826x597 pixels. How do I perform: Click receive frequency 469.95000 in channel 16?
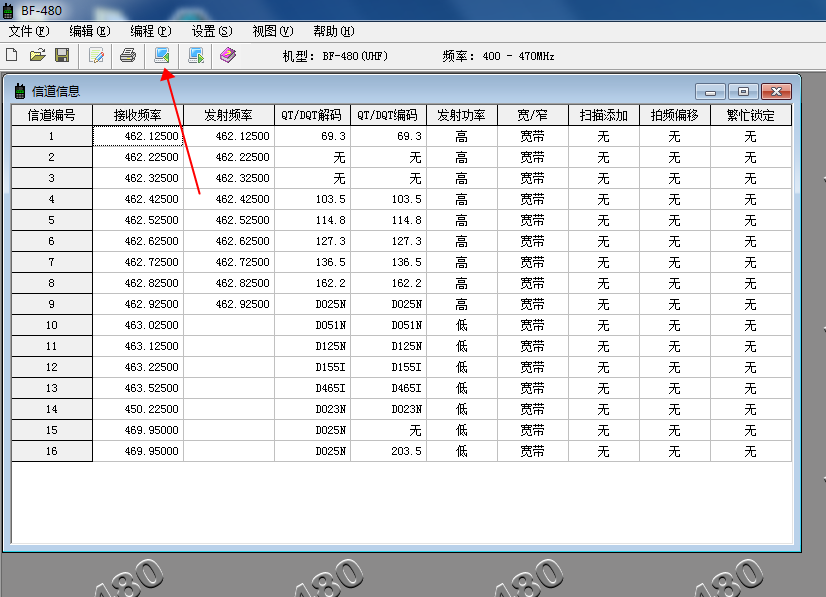pos(137,452)
